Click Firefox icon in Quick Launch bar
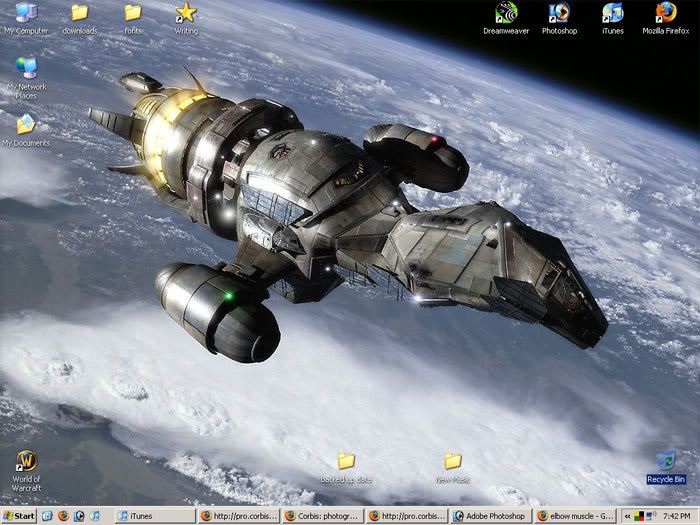The width and height of the screenshot is (700, 525). coord(62,516)
